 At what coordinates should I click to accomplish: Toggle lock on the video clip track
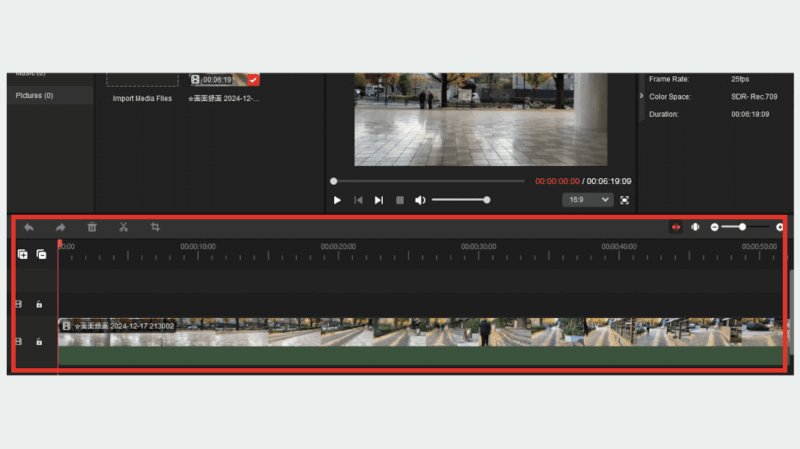39,342
